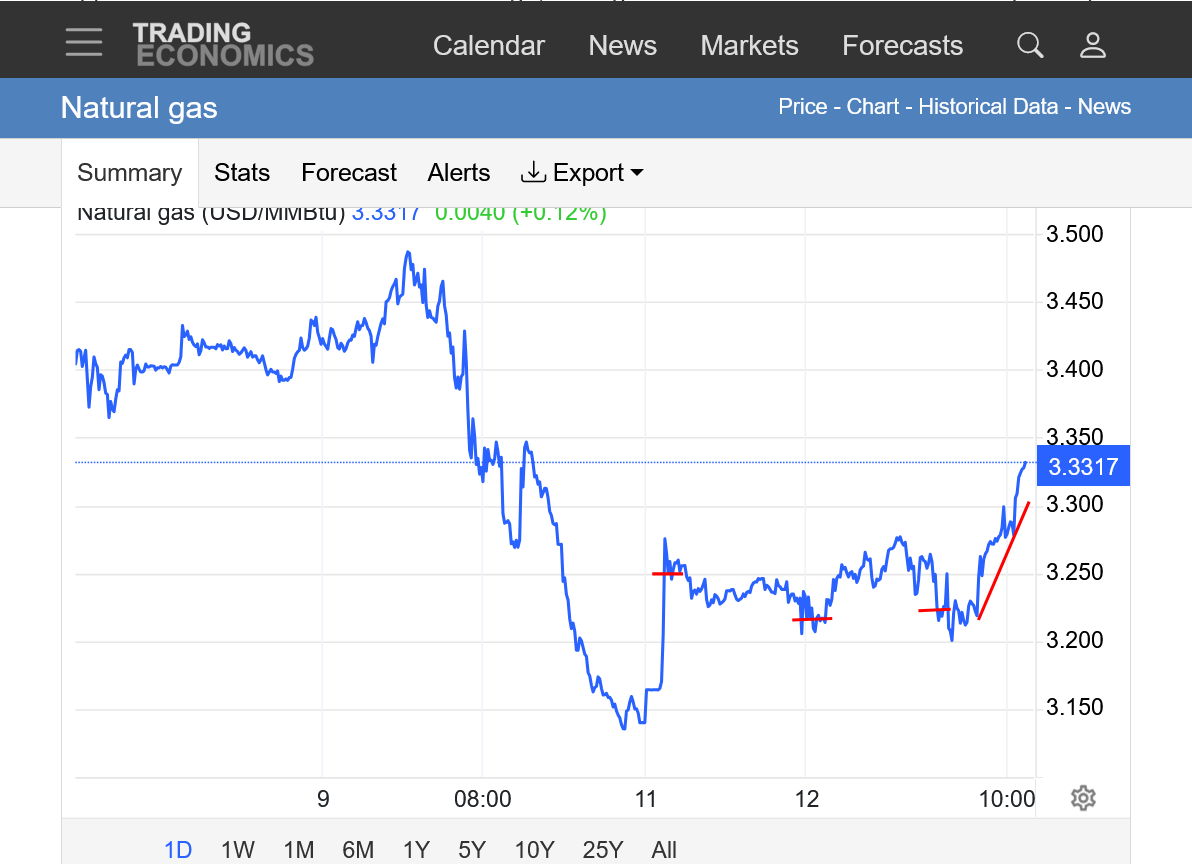Image resolution: width=1192 pixels, height=864 pixels.
Task: Choose the 5Y chart range
Action: click(x=472, y=850)
